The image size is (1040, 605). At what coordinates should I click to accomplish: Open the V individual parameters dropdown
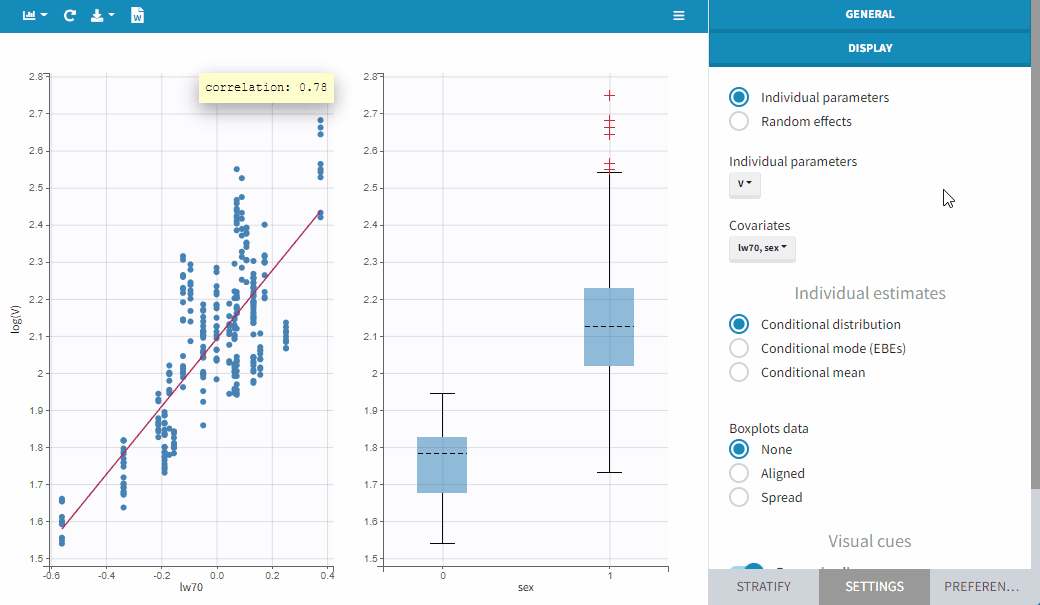[x=745, y=184]
